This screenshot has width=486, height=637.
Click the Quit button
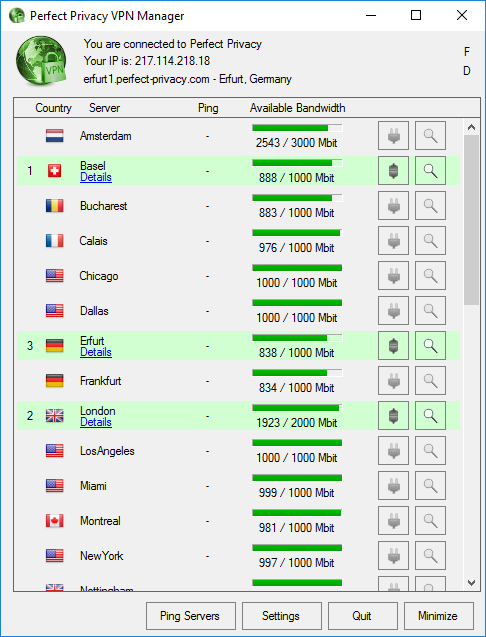tap(362, 616)
